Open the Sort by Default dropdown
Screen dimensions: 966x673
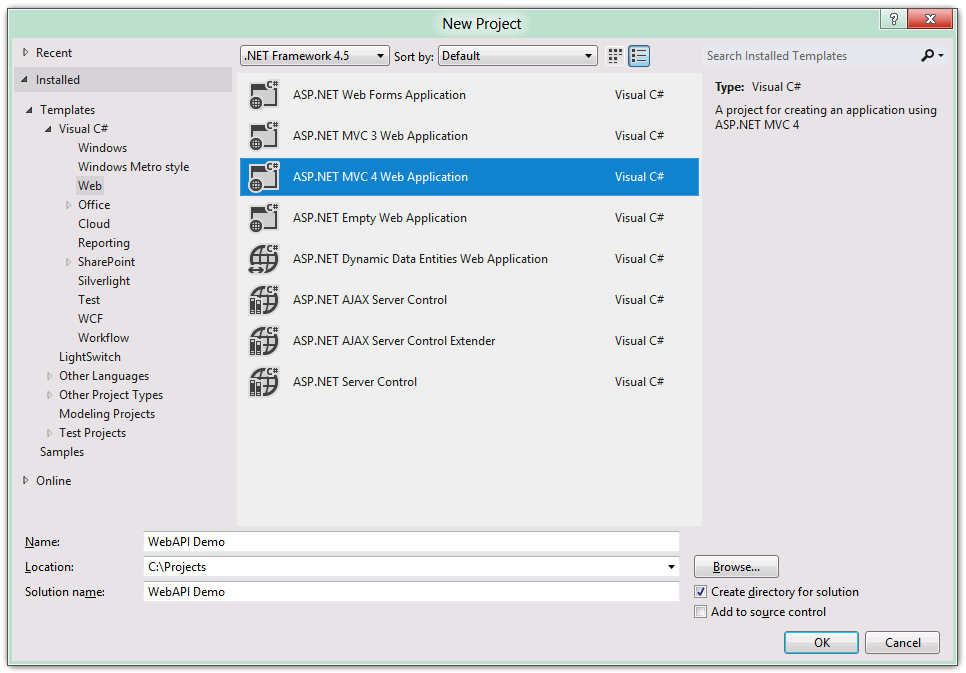[x=518, y=56]
